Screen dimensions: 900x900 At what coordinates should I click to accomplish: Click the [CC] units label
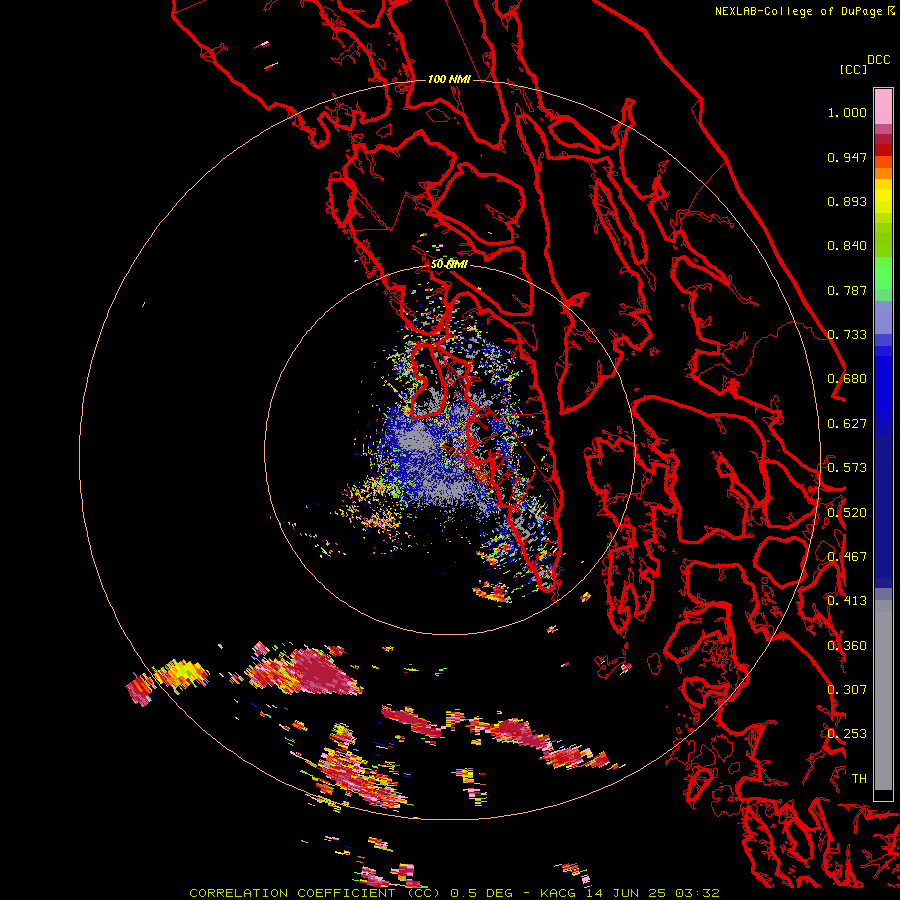click(853, 69)
